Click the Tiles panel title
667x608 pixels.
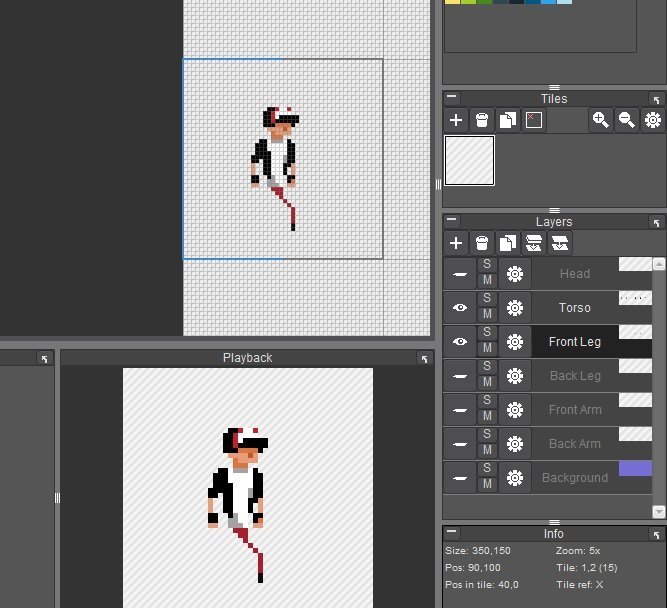click(x=554, y=99)
